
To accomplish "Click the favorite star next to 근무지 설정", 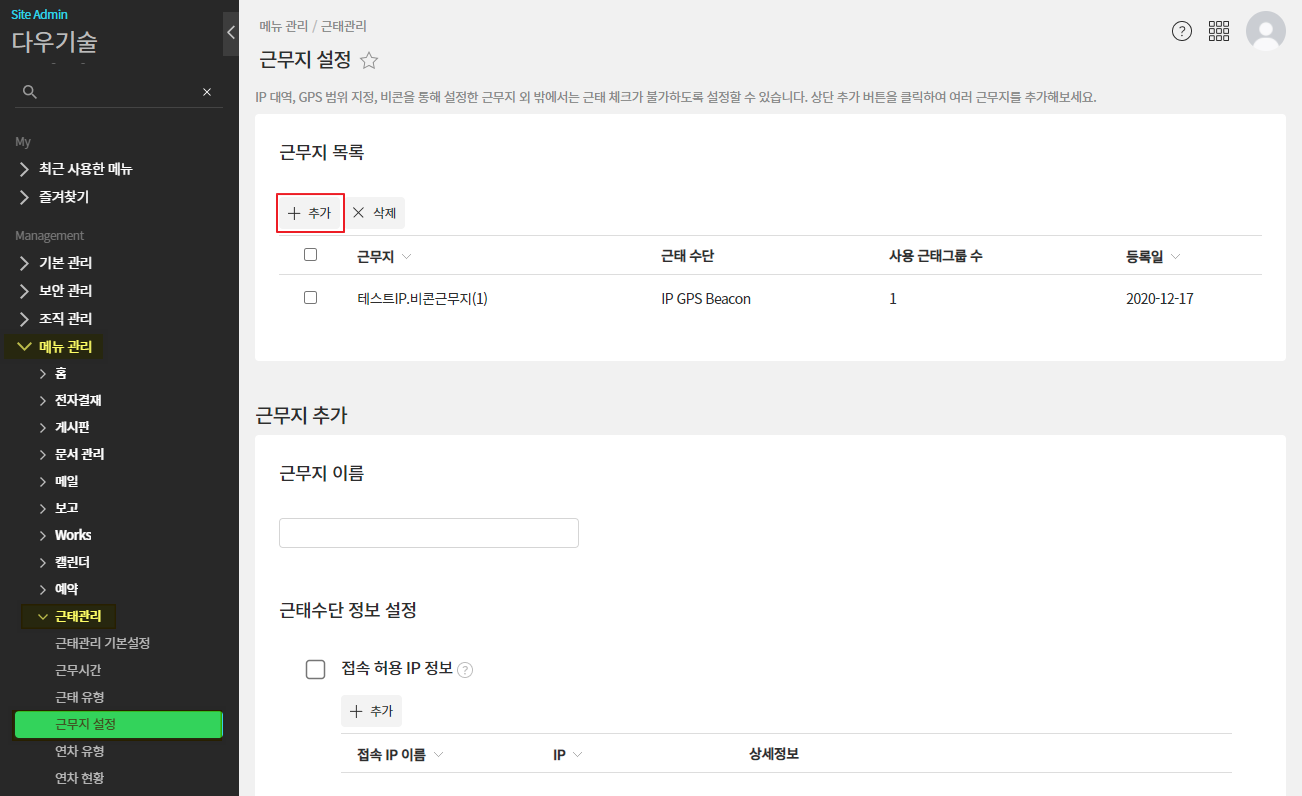I will click(369, 60).
